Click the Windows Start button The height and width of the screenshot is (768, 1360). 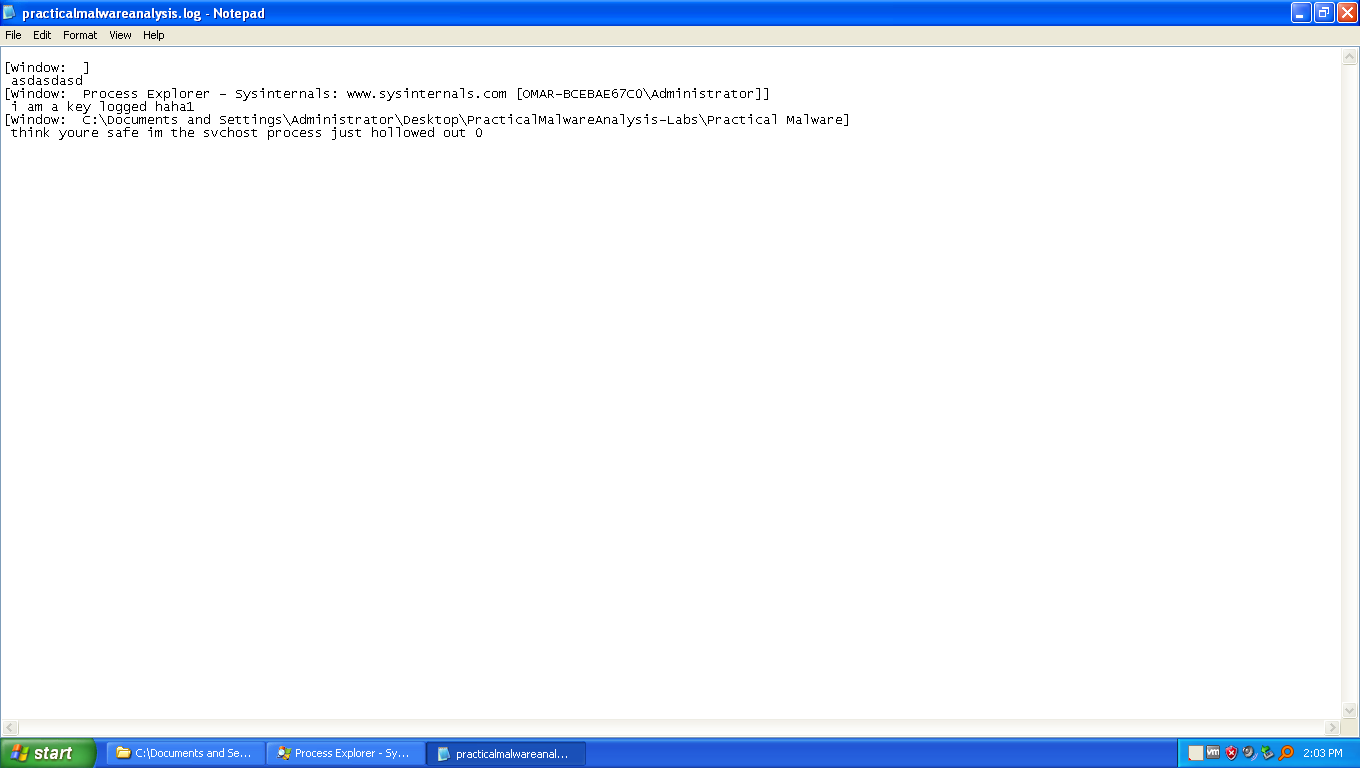pyautogui.click(x=47, y=753)
